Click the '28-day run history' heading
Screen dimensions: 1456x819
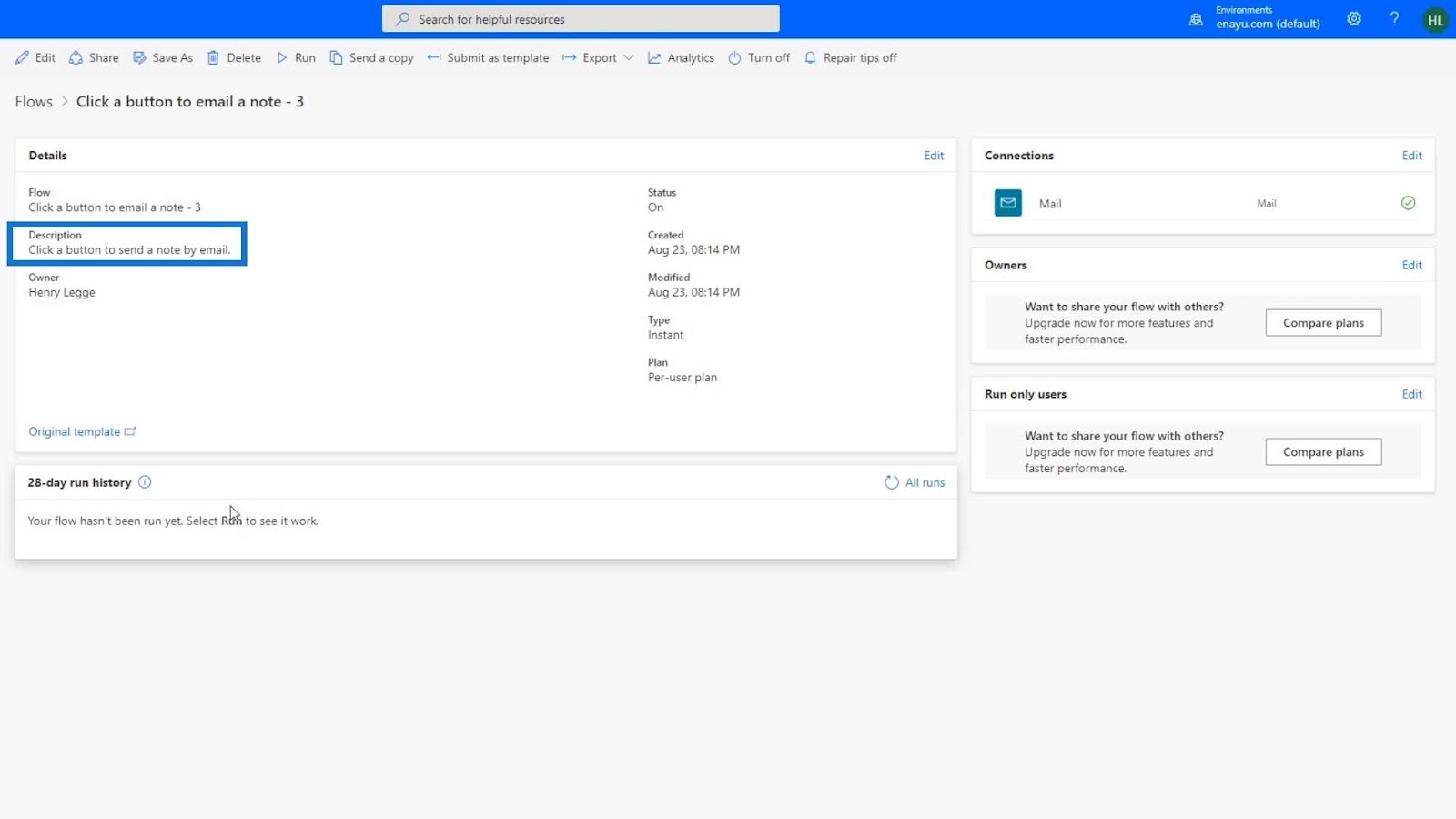(x=79, y=482)
